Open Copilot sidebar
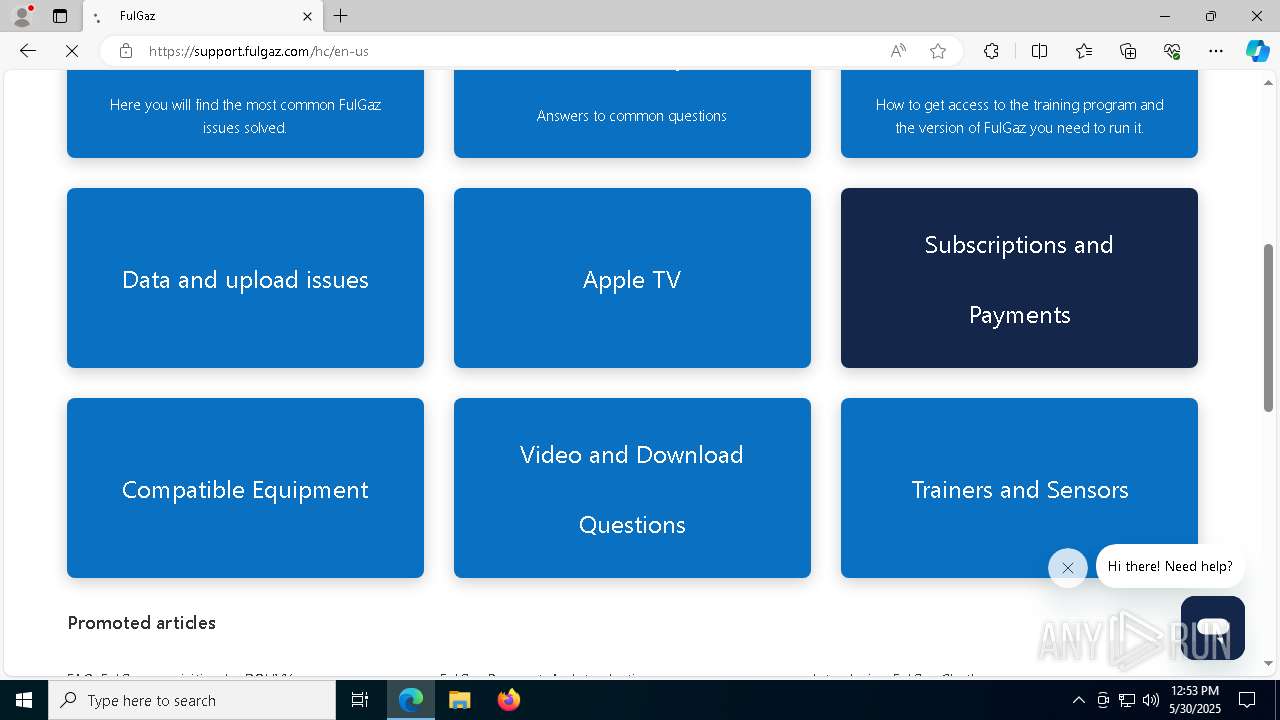This screenshot has width=1280, height=720. coord(1257,51)
